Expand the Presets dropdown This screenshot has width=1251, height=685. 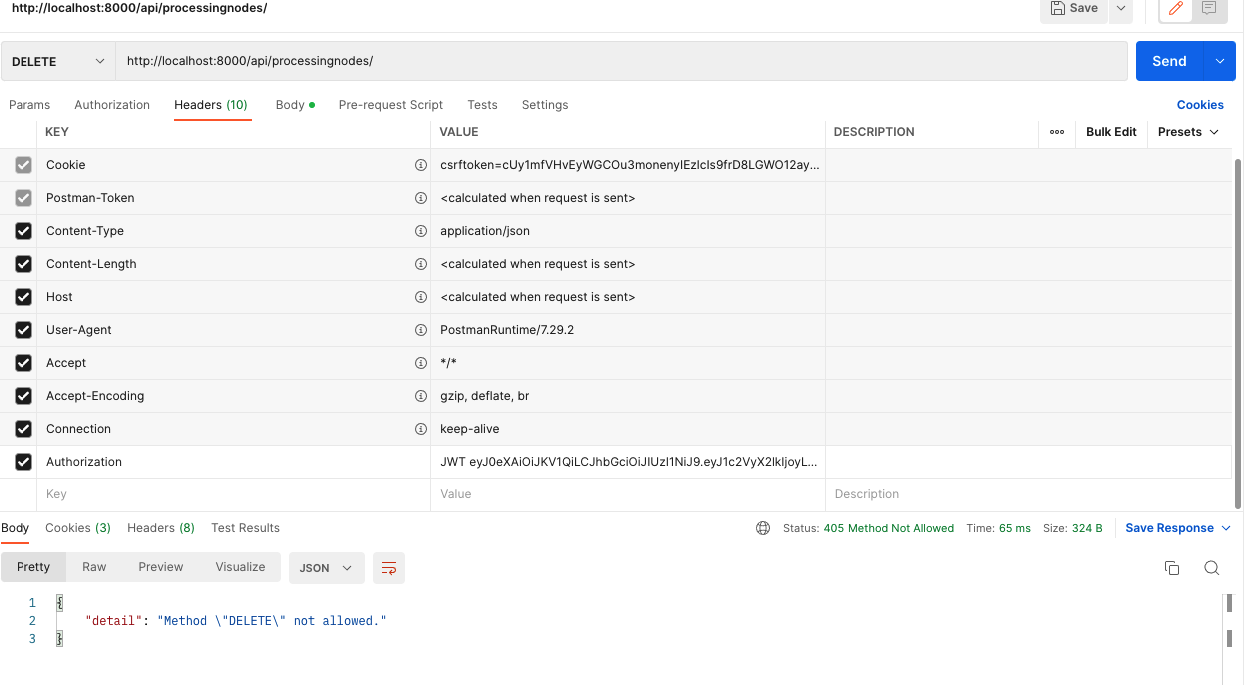point(1188,131)
